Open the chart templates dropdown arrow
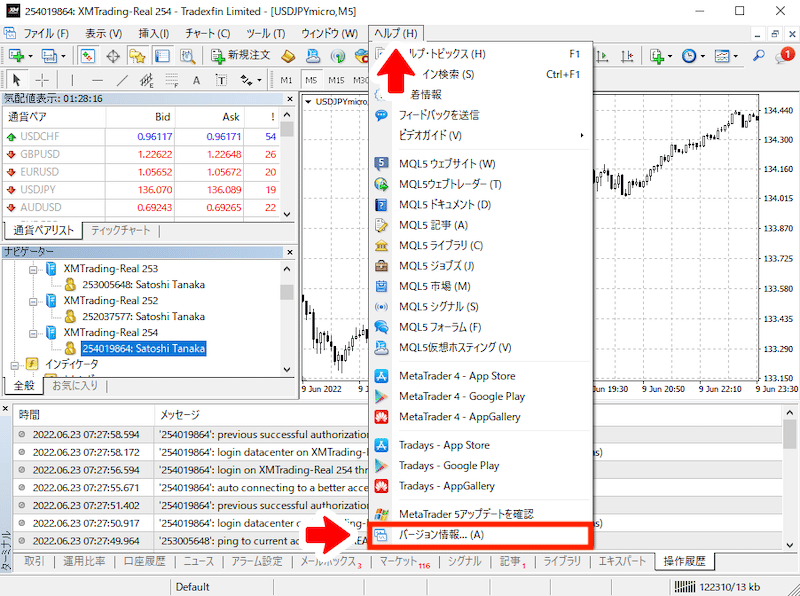Viewport: 800px width, 596px height. [736, 56]
